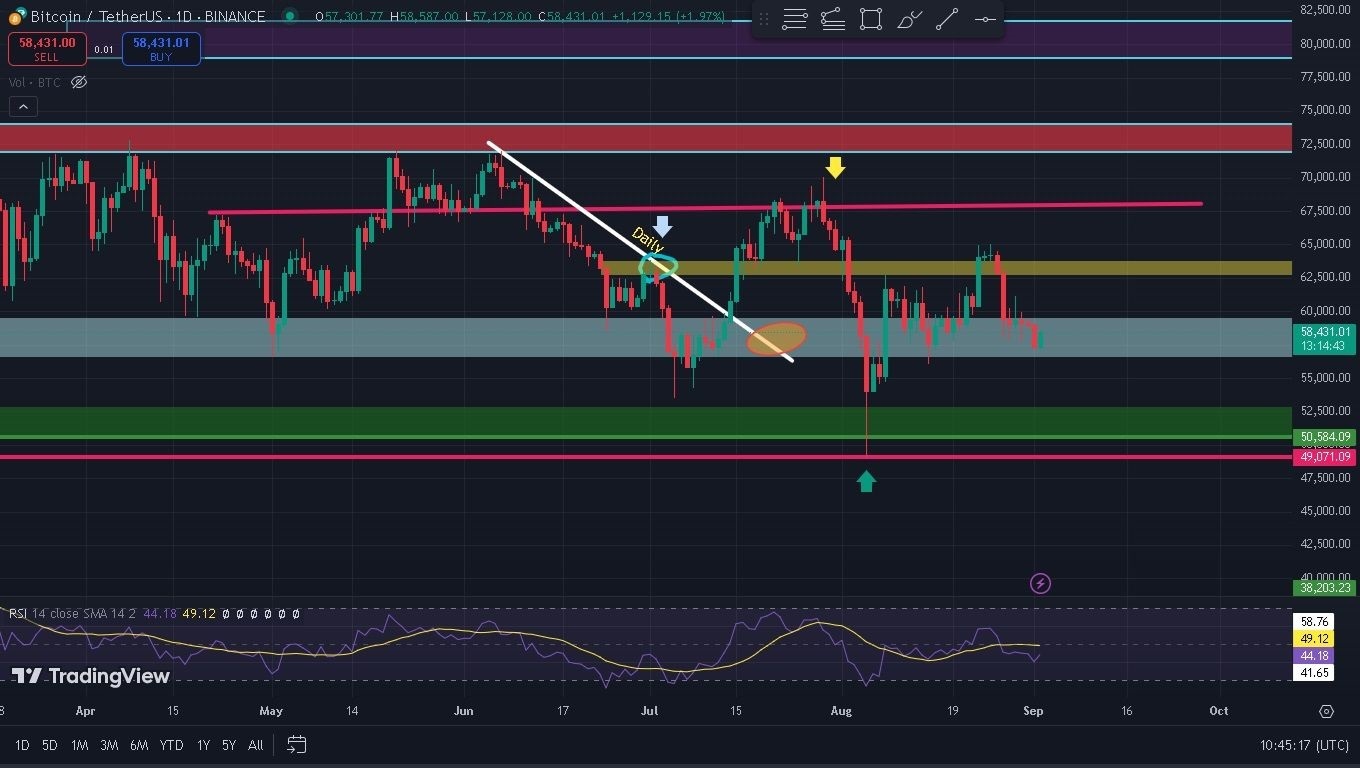This screenshot has height=768, width=1360.
Task: Select the trend line tool
Action: point(947,19)
